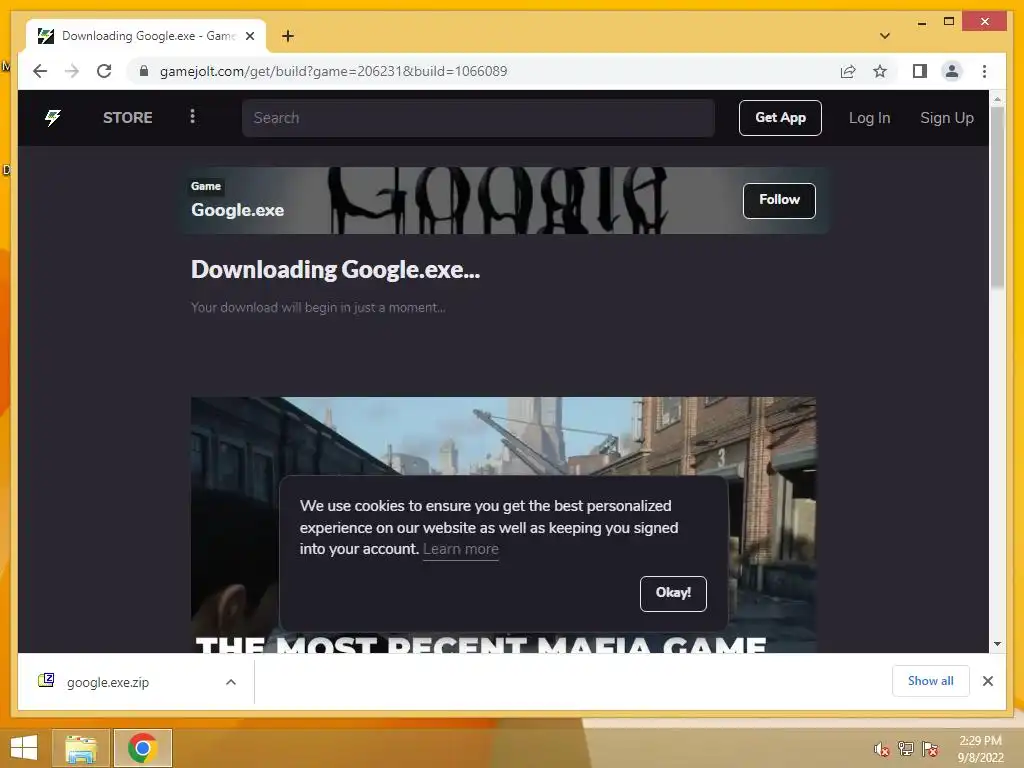Close the Downloading Google.exe tab
Viewport: 1024px width, 768px height.
tap(249, 36)
